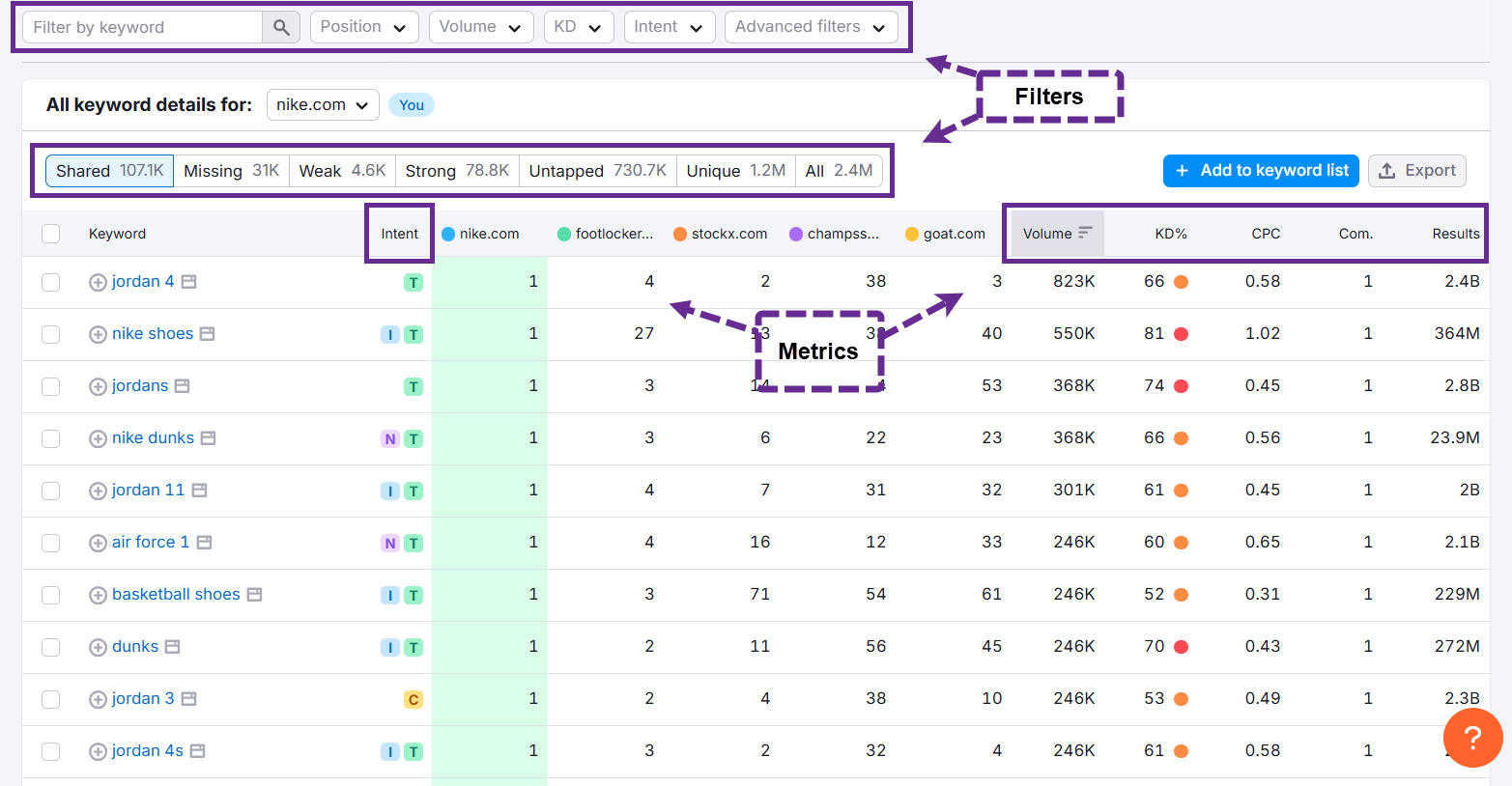Add jordan 4 keyword via plus icon
The width and height of the screenshot is (1512, 786).
pos(98,282)
